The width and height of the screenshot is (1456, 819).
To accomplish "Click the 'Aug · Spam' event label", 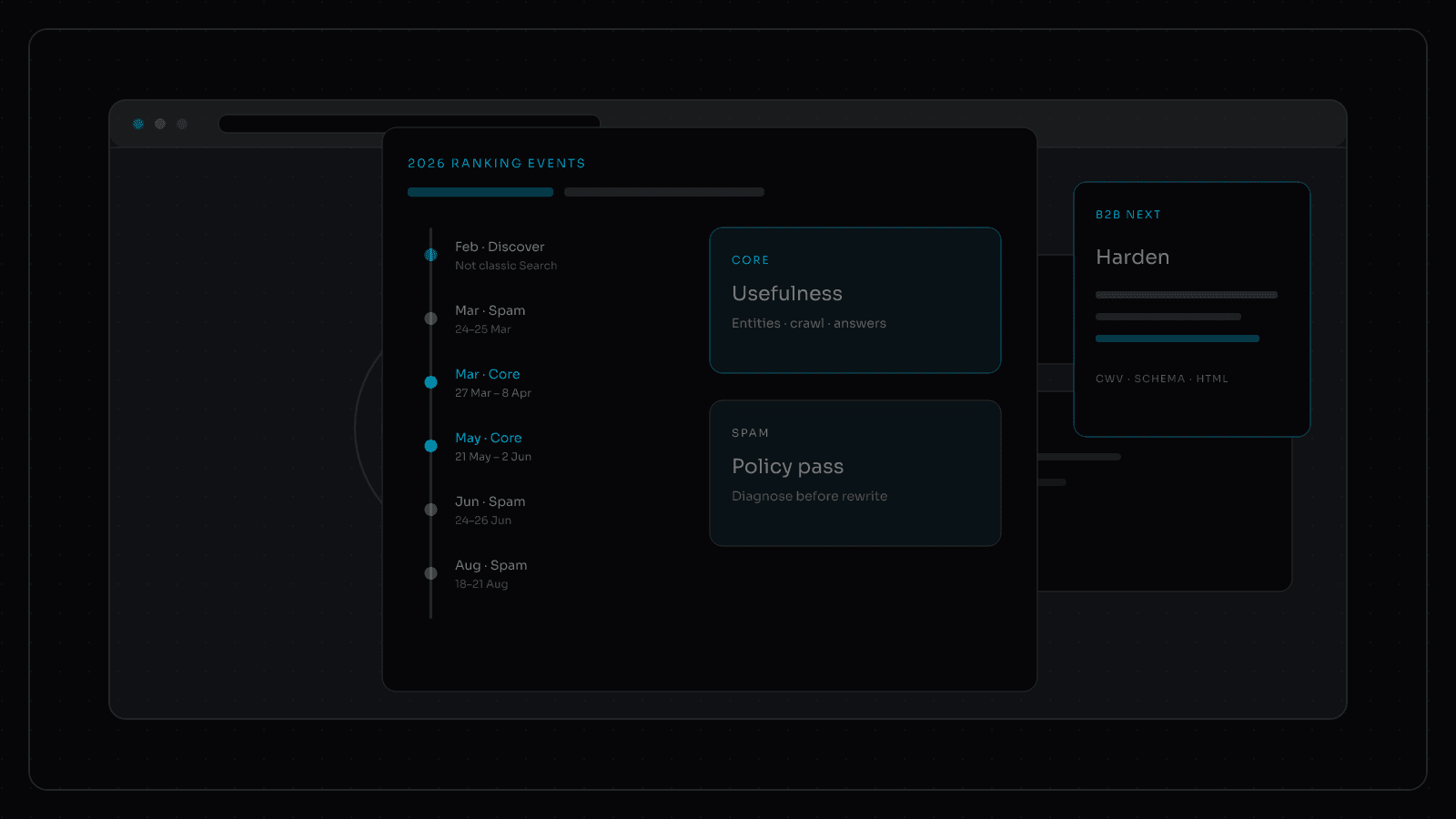I will (x=490, y=565).
